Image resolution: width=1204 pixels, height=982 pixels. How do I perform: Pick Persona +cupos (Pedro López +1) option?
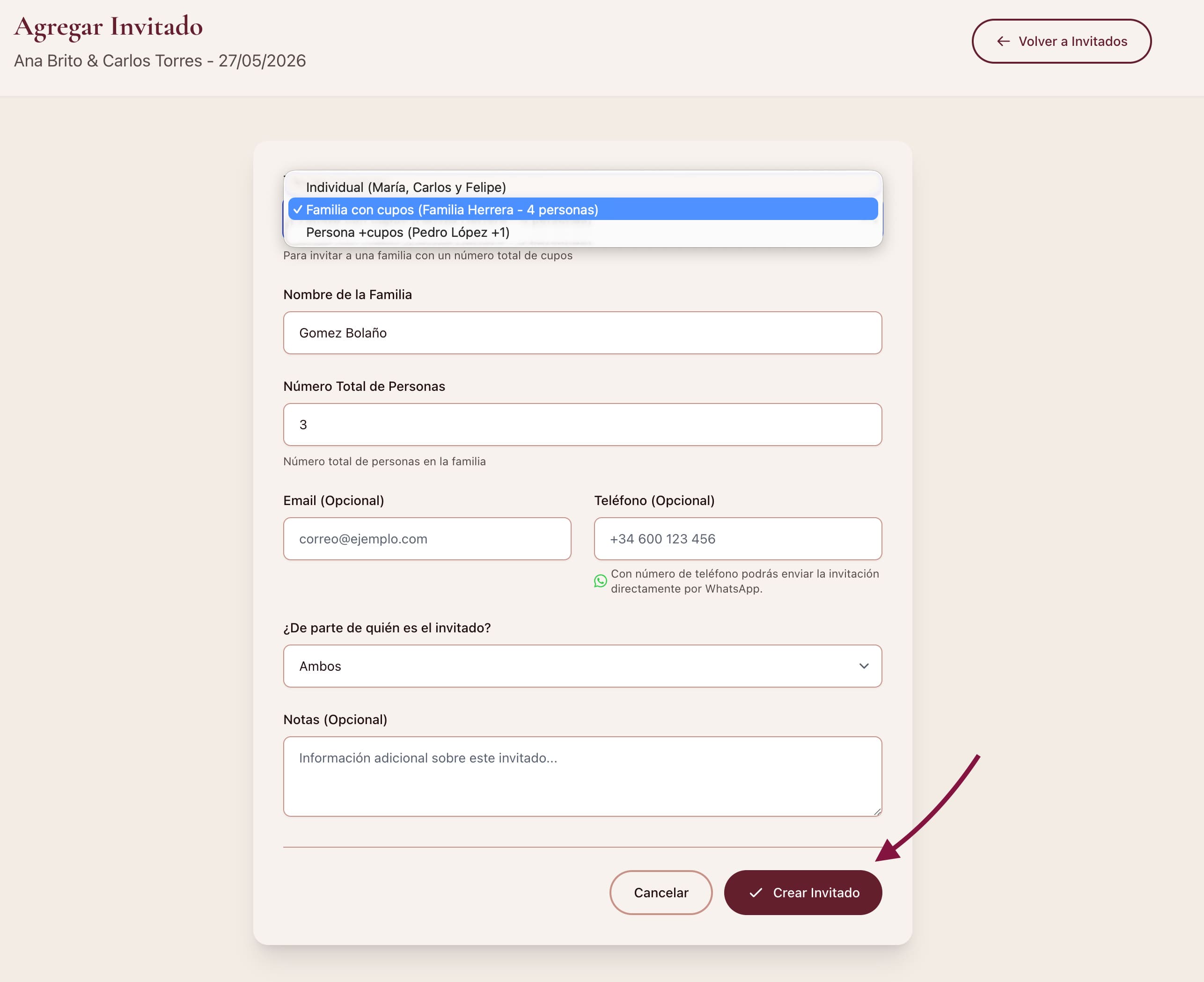click(407, 233)
